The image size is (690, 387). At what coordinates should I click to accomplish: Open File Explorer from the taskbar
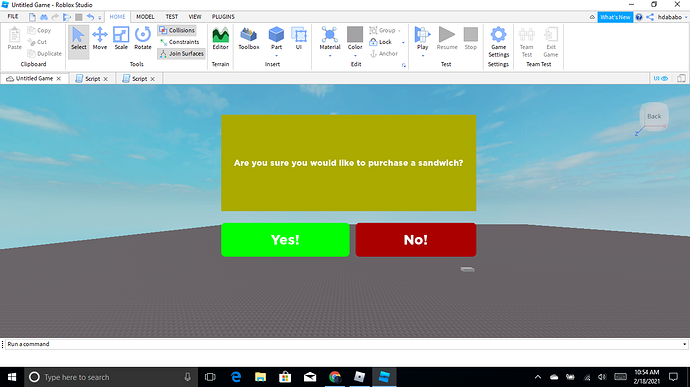click(261, 377)
